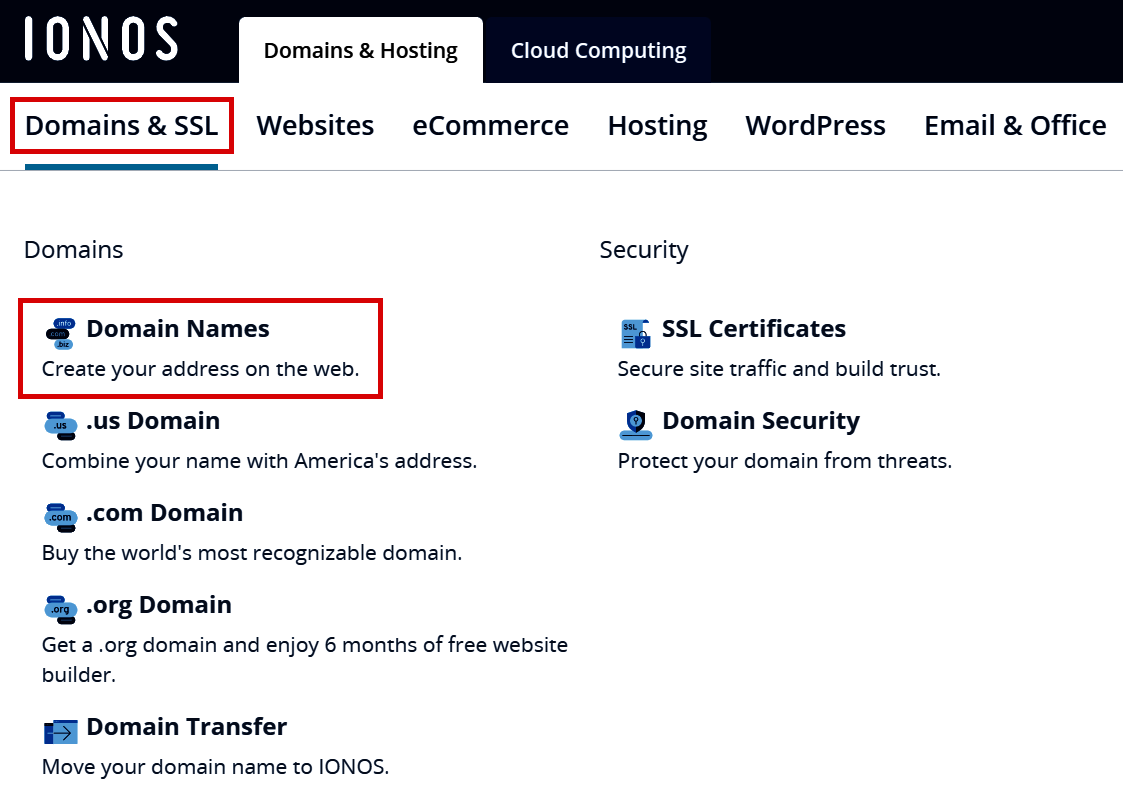Open the eCommerce menu item
The image size is (1123, 798).
coord(490,125)
